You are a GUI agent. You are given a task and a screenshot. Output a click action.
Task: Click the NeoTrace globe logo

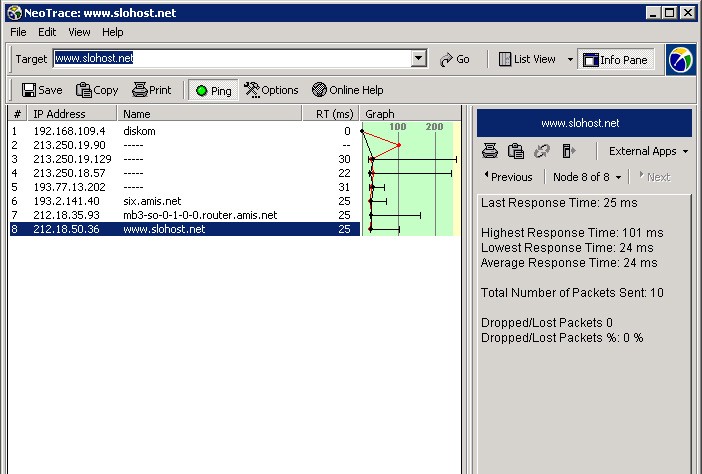(x=680, y=59)
